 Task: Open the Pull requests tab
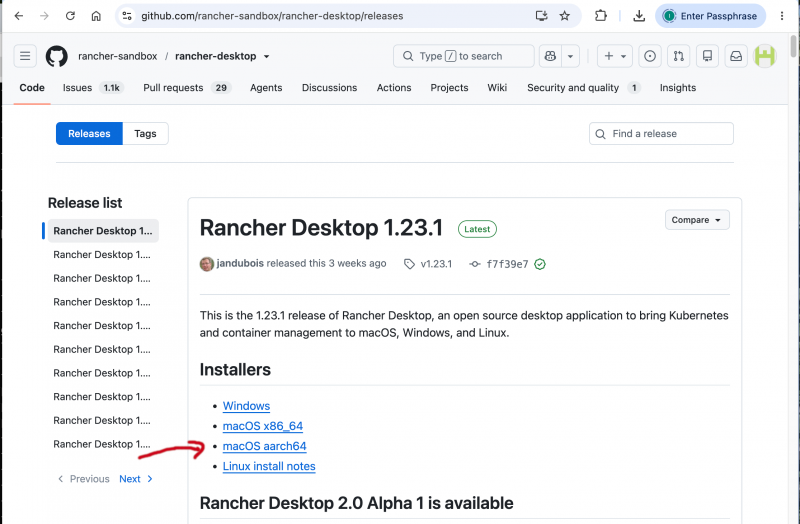click(x=187, y=88)
